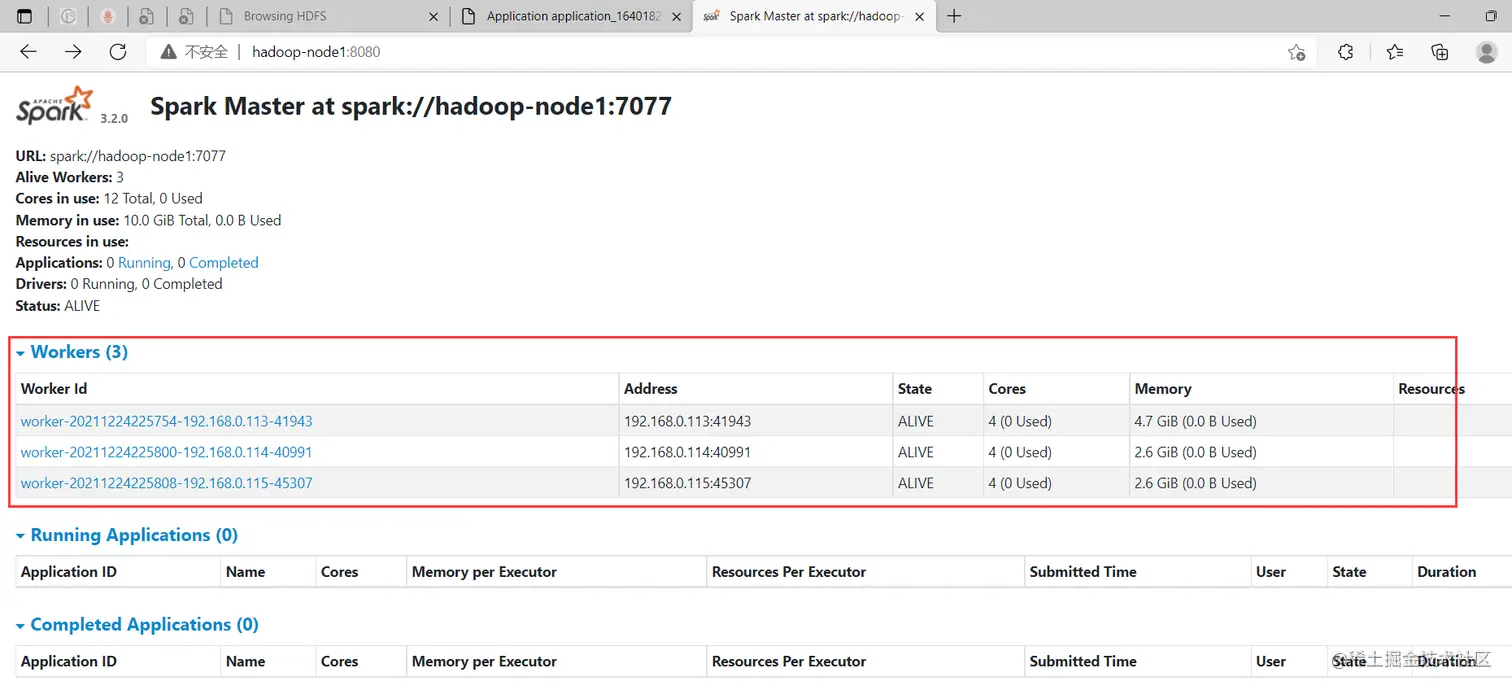Switch to the Application application_1640182 tab

570,16
